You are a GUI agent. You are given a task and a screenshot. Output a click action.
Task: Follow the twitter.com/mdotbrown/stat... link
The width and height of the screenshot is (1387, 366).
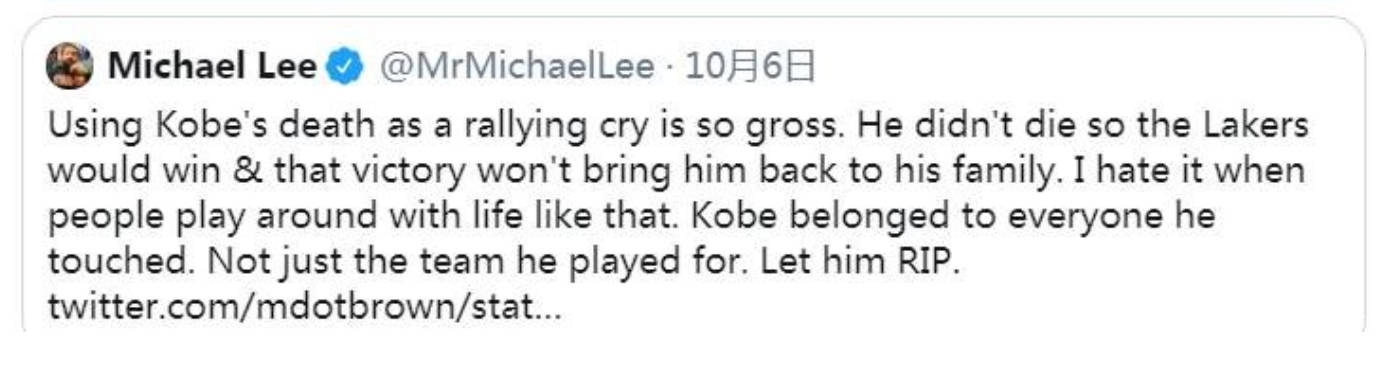[305, 307]
